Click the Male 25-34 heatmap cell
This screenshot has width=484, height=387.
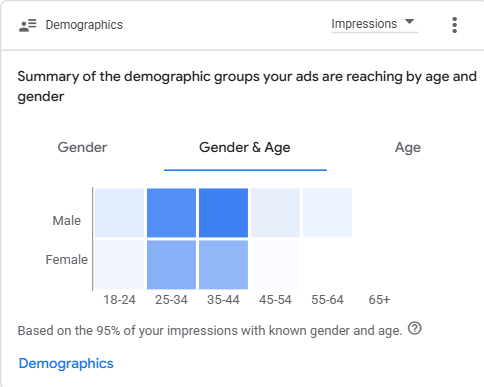click(x=171, y=213)
